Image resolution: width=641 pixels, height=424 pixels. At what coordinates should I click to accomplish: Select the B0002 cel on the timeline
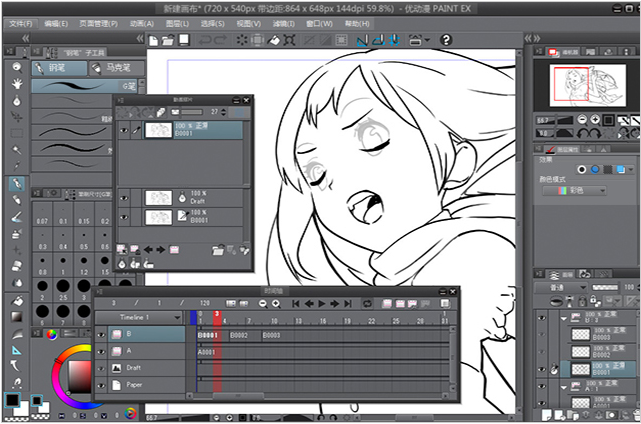point(245,335)
